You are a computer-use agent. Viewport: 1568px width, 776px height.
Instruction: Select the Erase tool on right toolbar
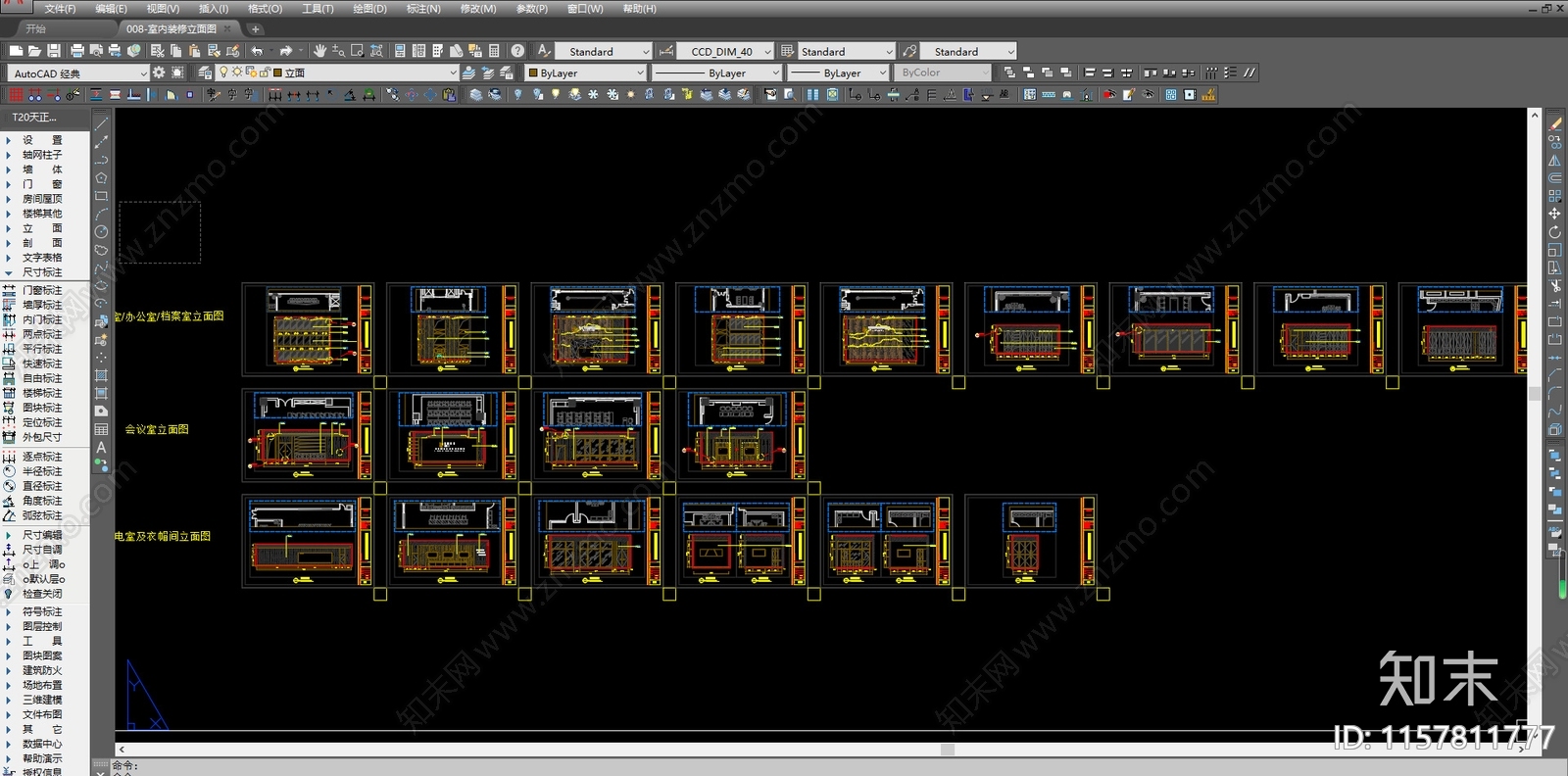[x=1555, y=123]
